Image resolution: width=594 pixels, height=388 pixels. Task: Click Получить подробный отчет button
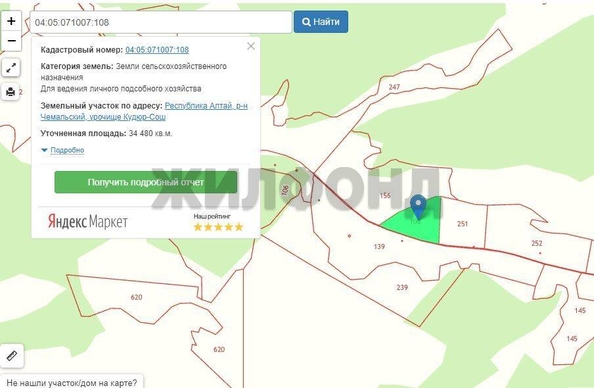[146, 182]
